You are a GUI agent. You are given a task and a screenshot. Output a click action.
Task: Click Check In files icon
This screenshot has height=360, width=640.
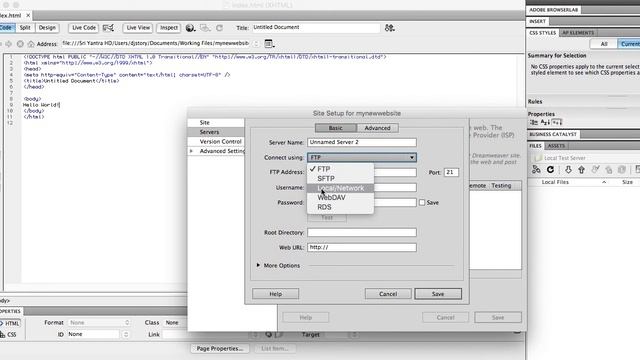click(x=609, y=169)
